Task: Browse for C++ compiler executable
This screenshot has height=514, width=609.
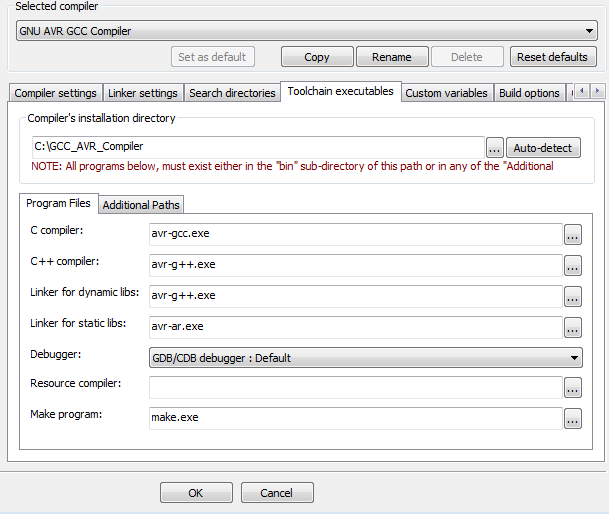Action: click(x=572, y=266)
